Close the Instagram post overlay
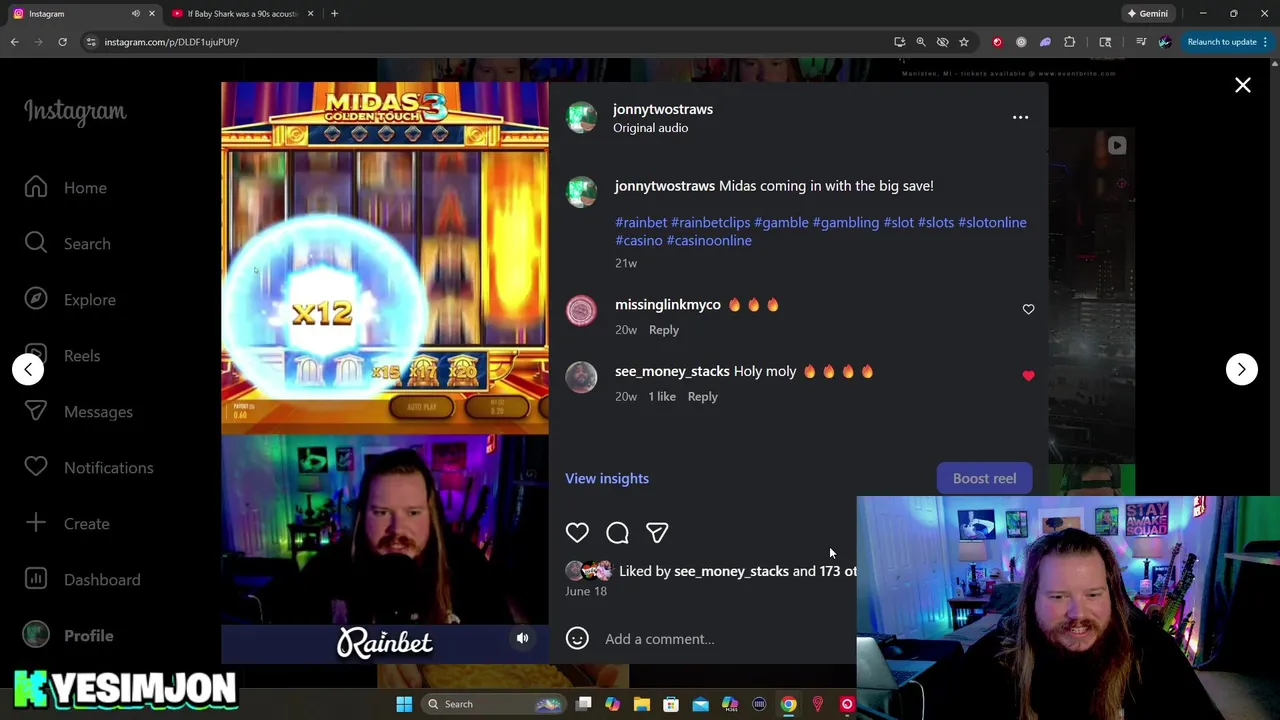 (x=1242, y=85)
